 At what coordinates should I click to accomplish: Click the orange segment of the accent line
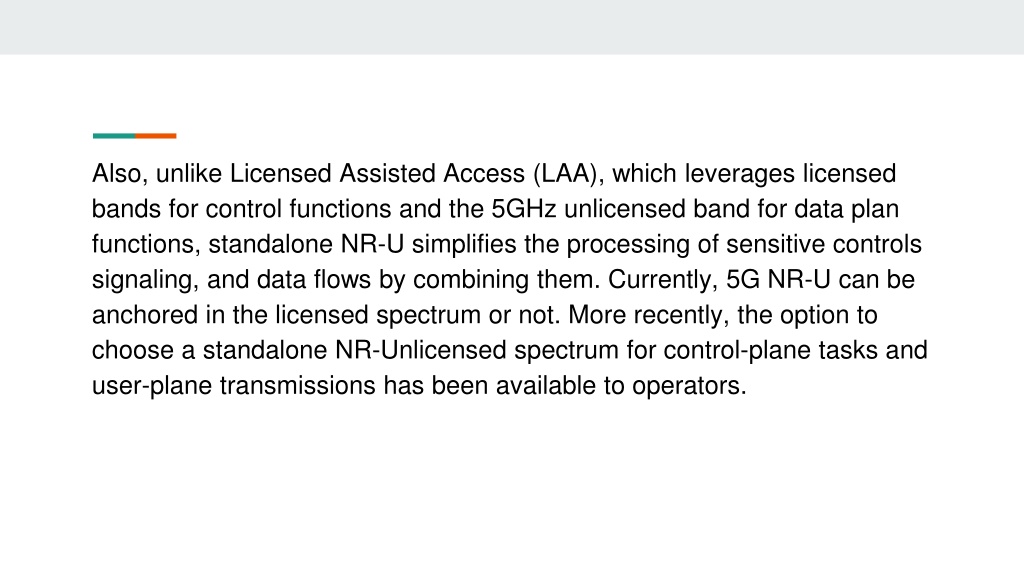pyautogui.click(x=155, y=136)
